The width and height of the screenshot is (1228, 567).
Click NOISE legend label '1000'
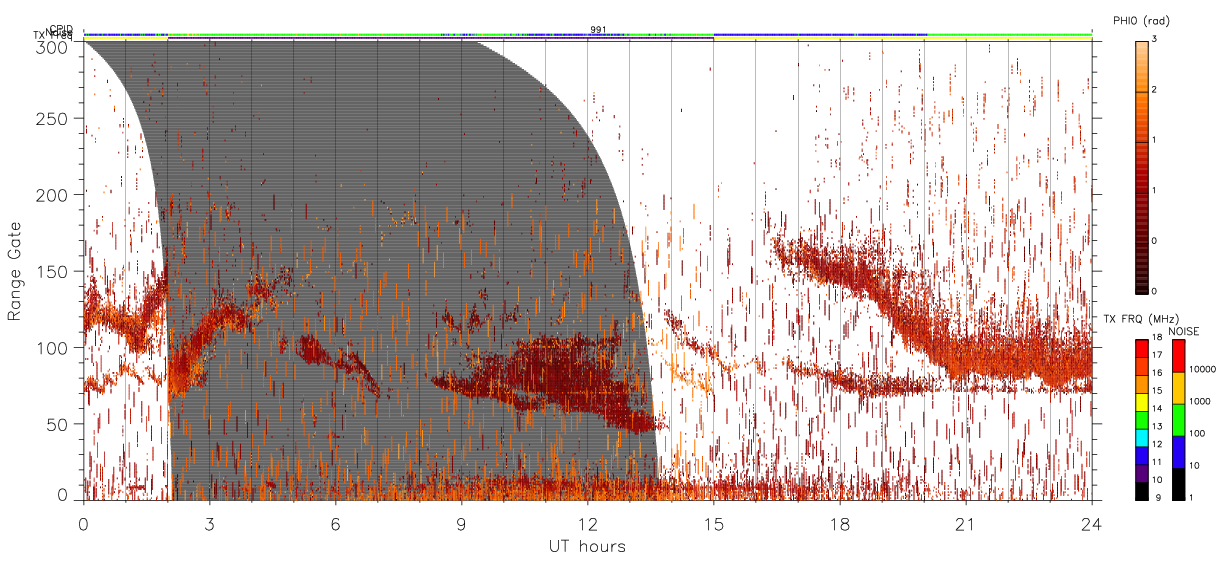(1200, 401)
